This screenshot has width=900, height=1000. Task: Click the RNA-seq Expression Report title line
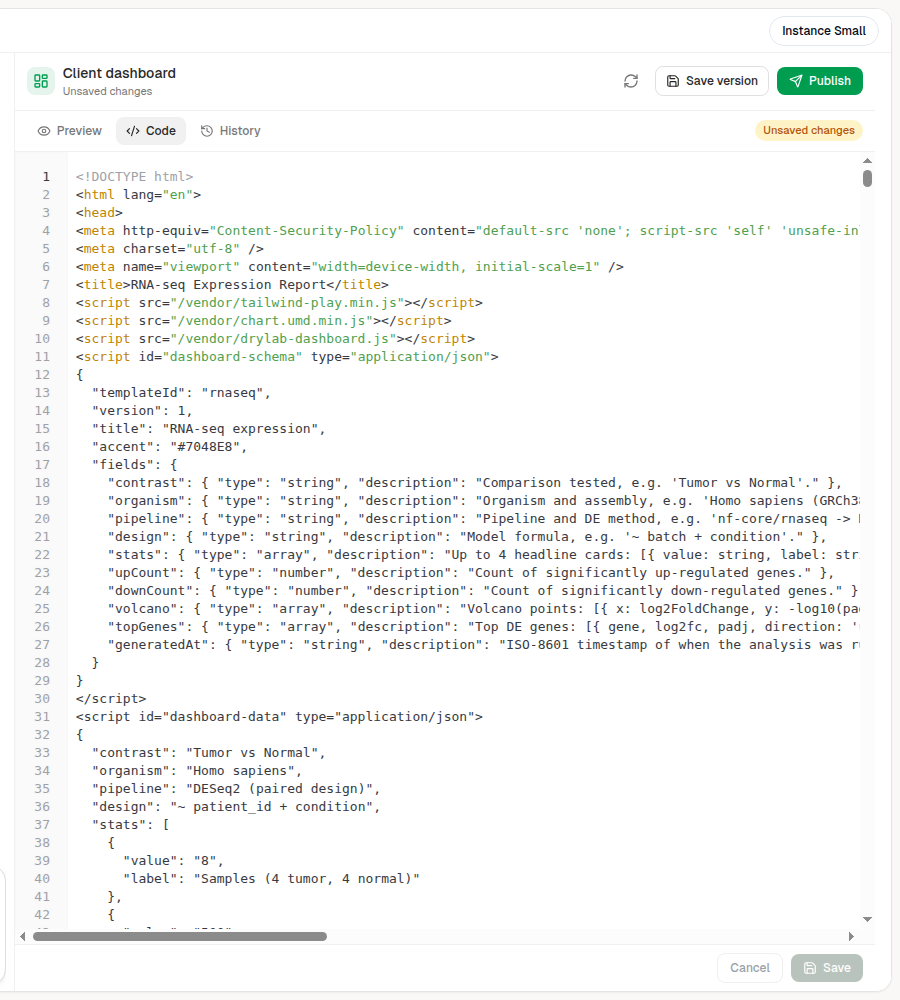[x=232, y=284]
